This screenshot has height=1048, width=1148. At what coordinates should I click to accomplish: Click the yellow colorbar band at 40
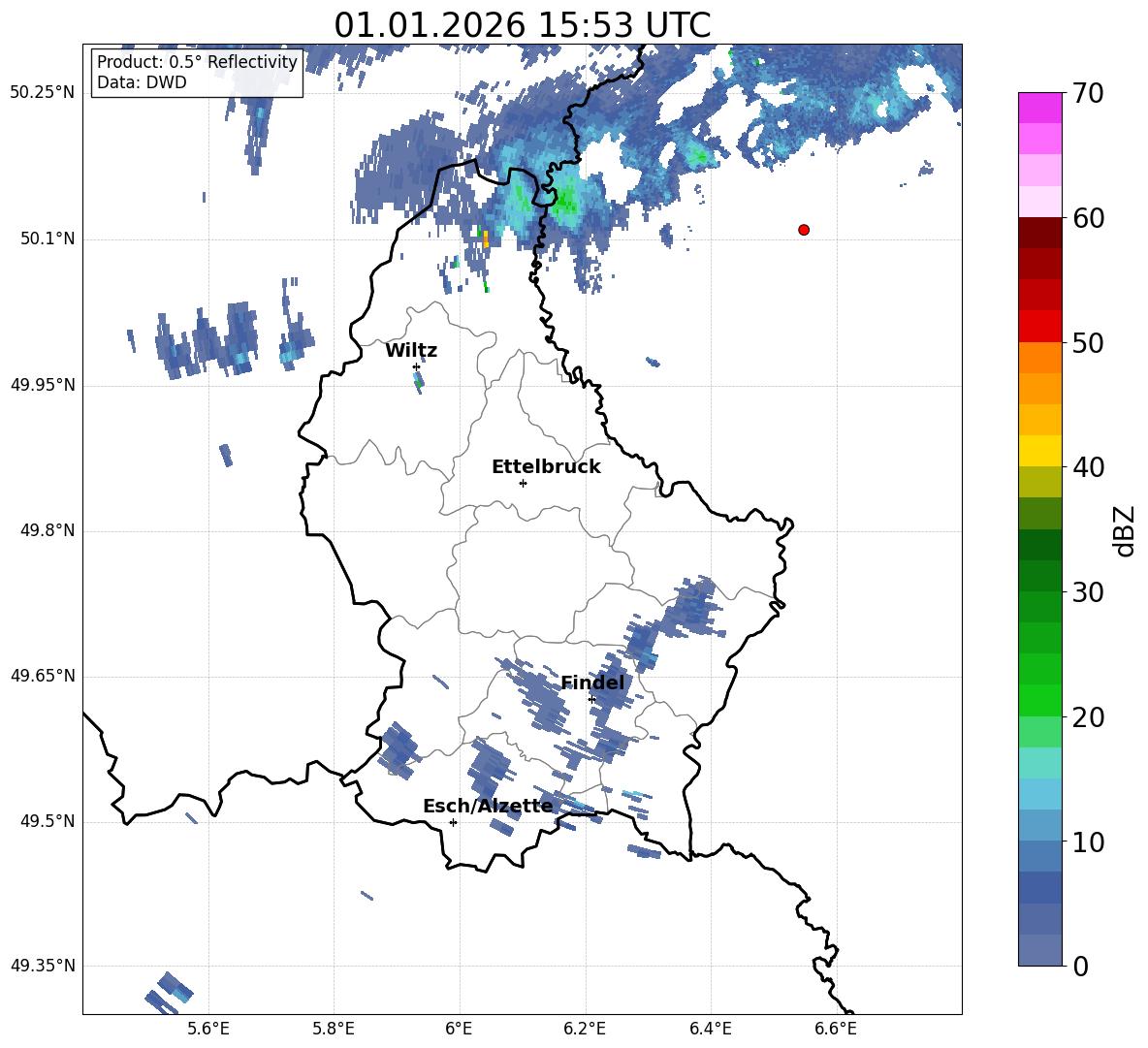pos(1039,451)
